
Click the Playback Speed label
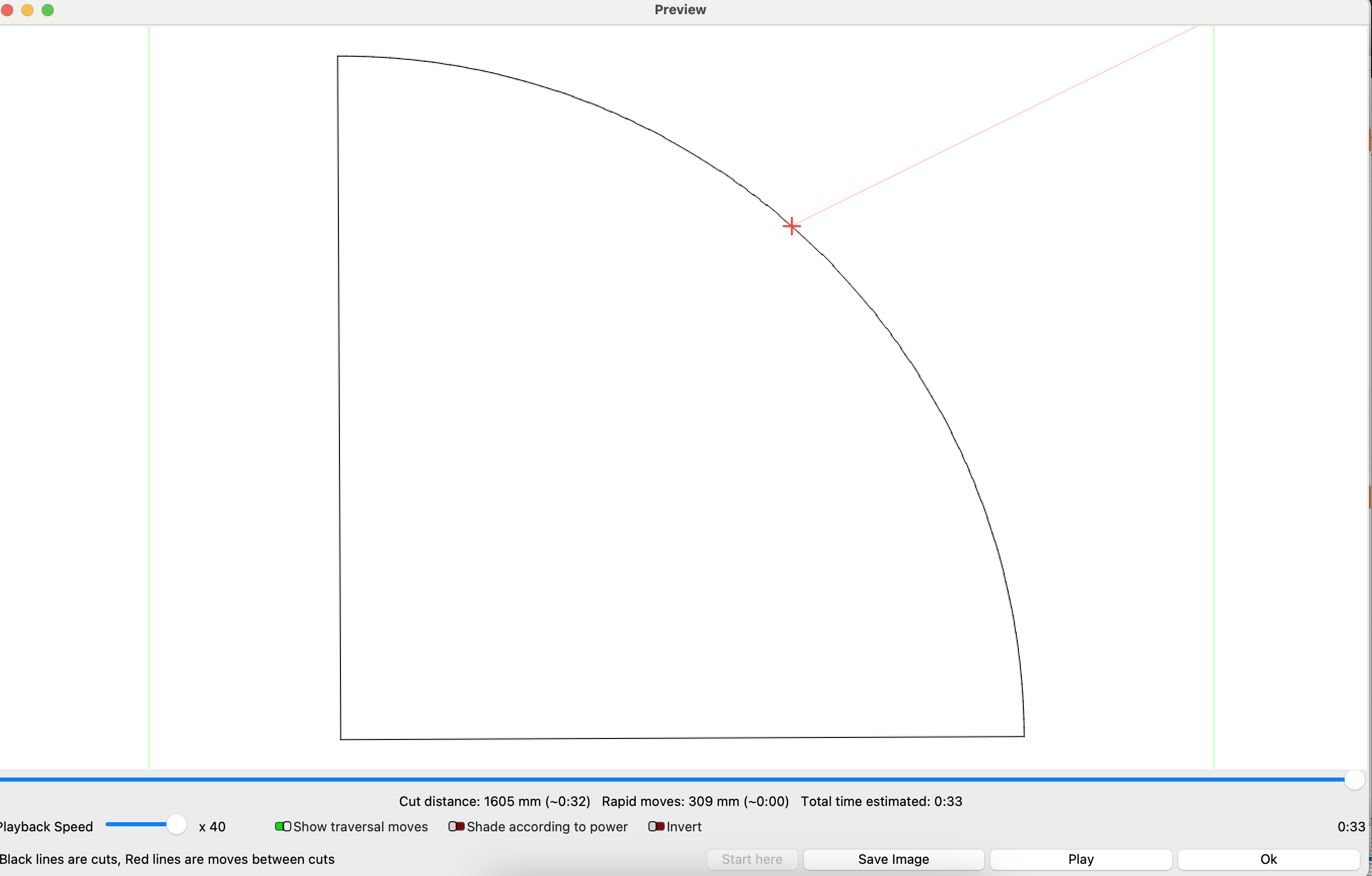point(46,826)
